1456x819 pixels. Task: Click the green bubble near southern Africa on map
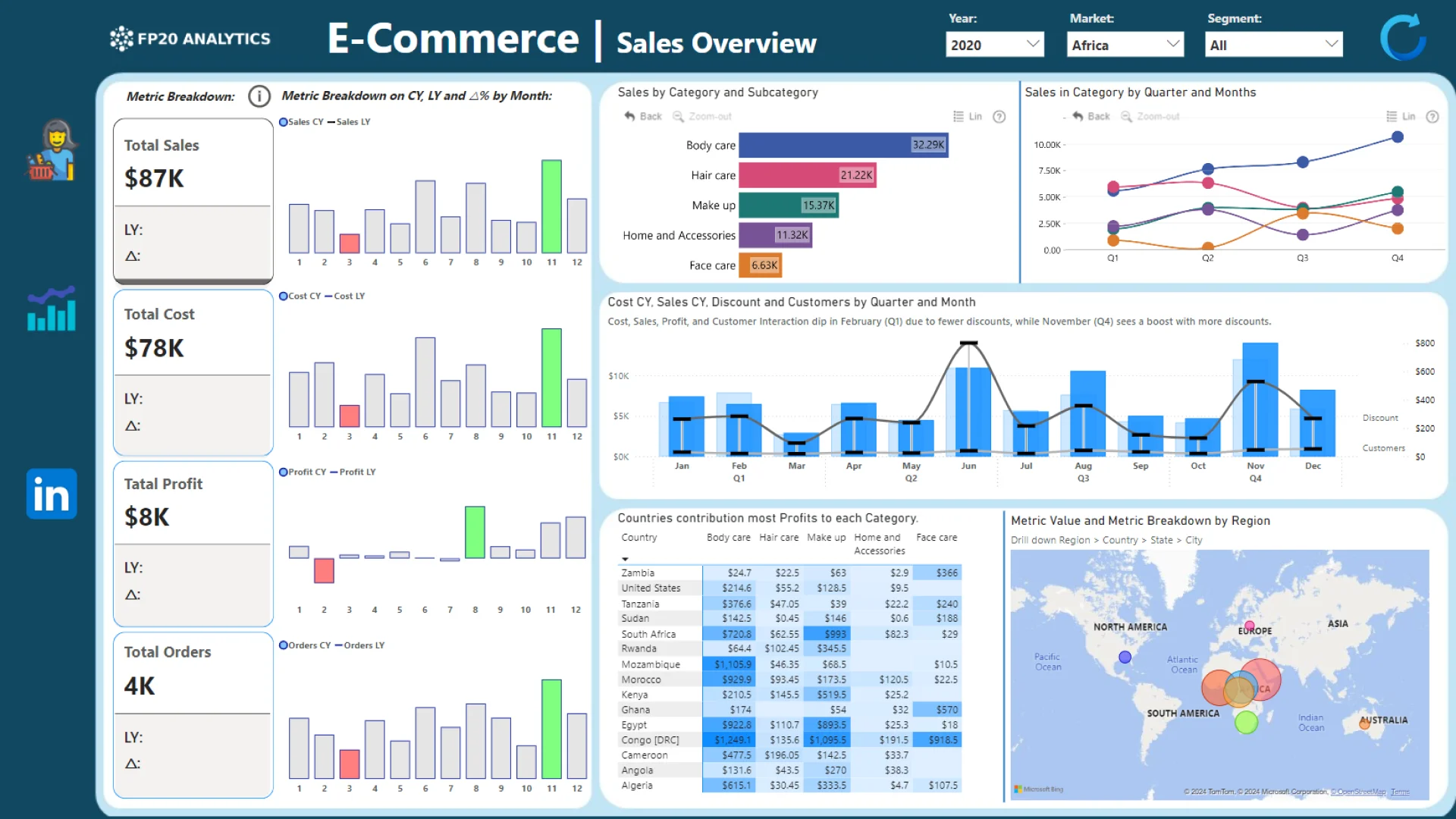tap(1246, 722)
